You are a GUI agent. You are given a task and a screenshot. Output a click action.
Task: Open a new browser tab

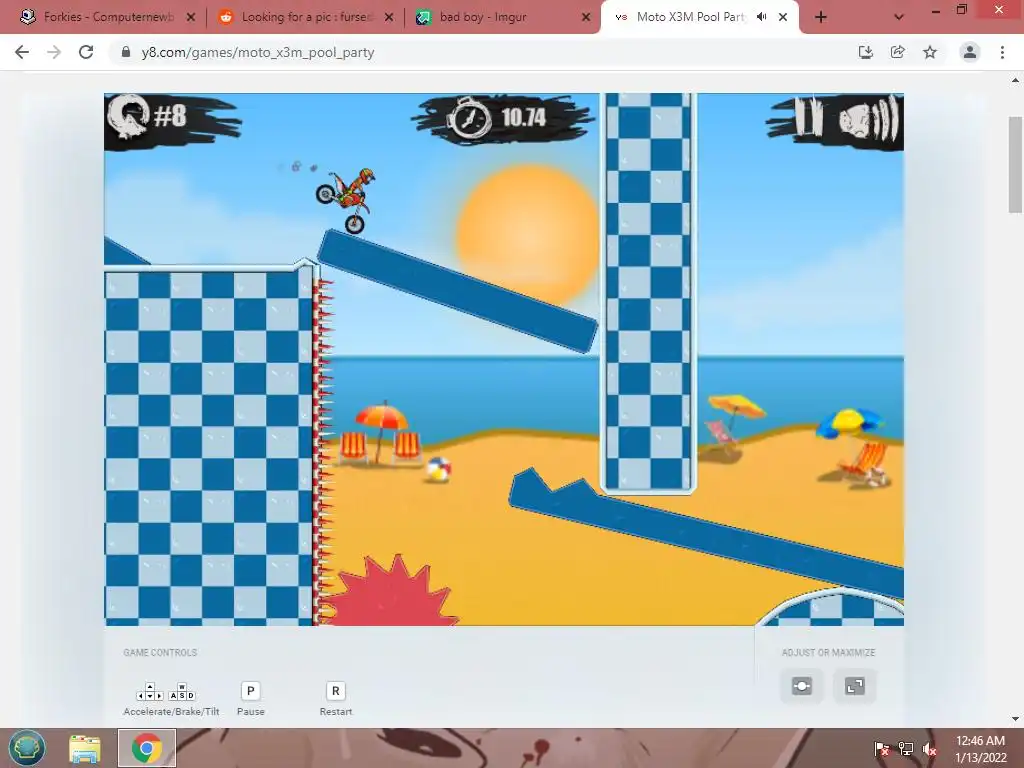(x=821, y=18)
